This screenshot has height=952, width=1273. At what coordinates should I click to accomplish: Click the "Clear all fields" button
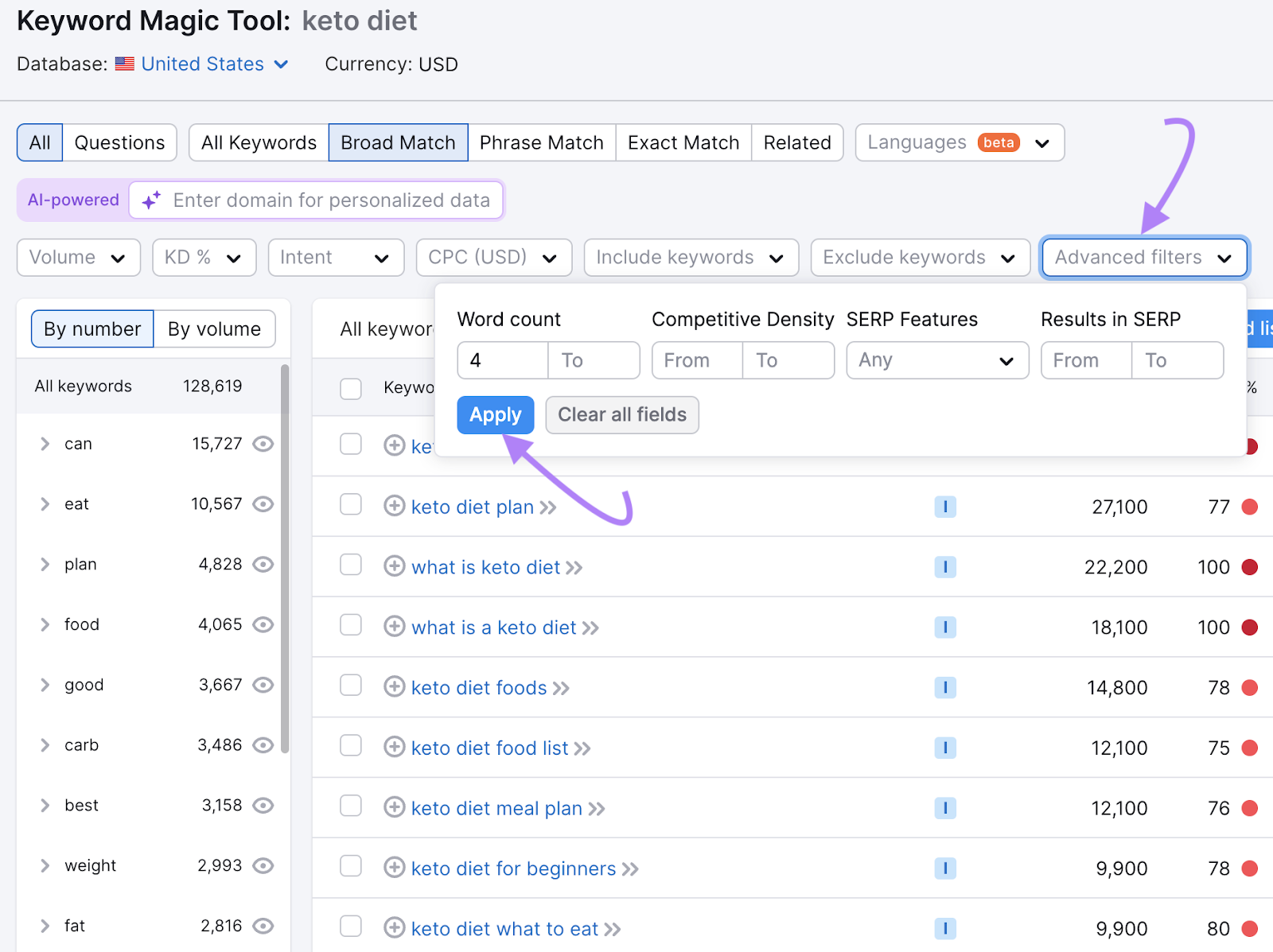pos(622,414)
